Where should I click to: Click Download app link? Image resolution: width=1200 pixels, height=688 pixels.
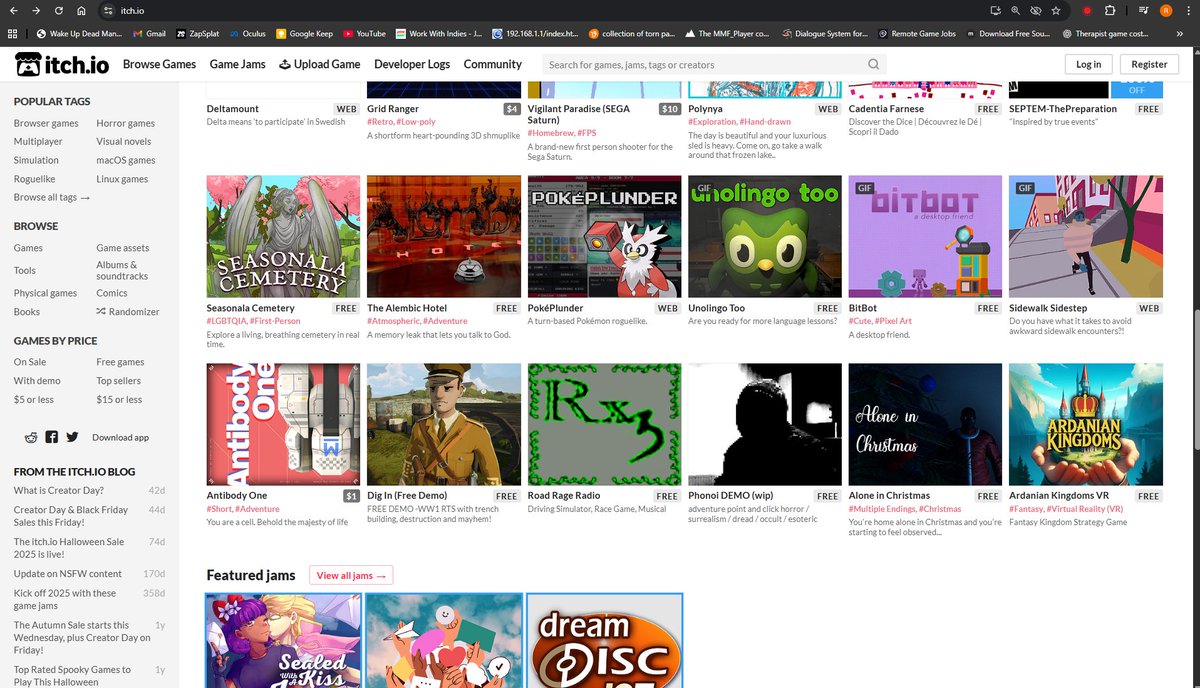[120, 437]
